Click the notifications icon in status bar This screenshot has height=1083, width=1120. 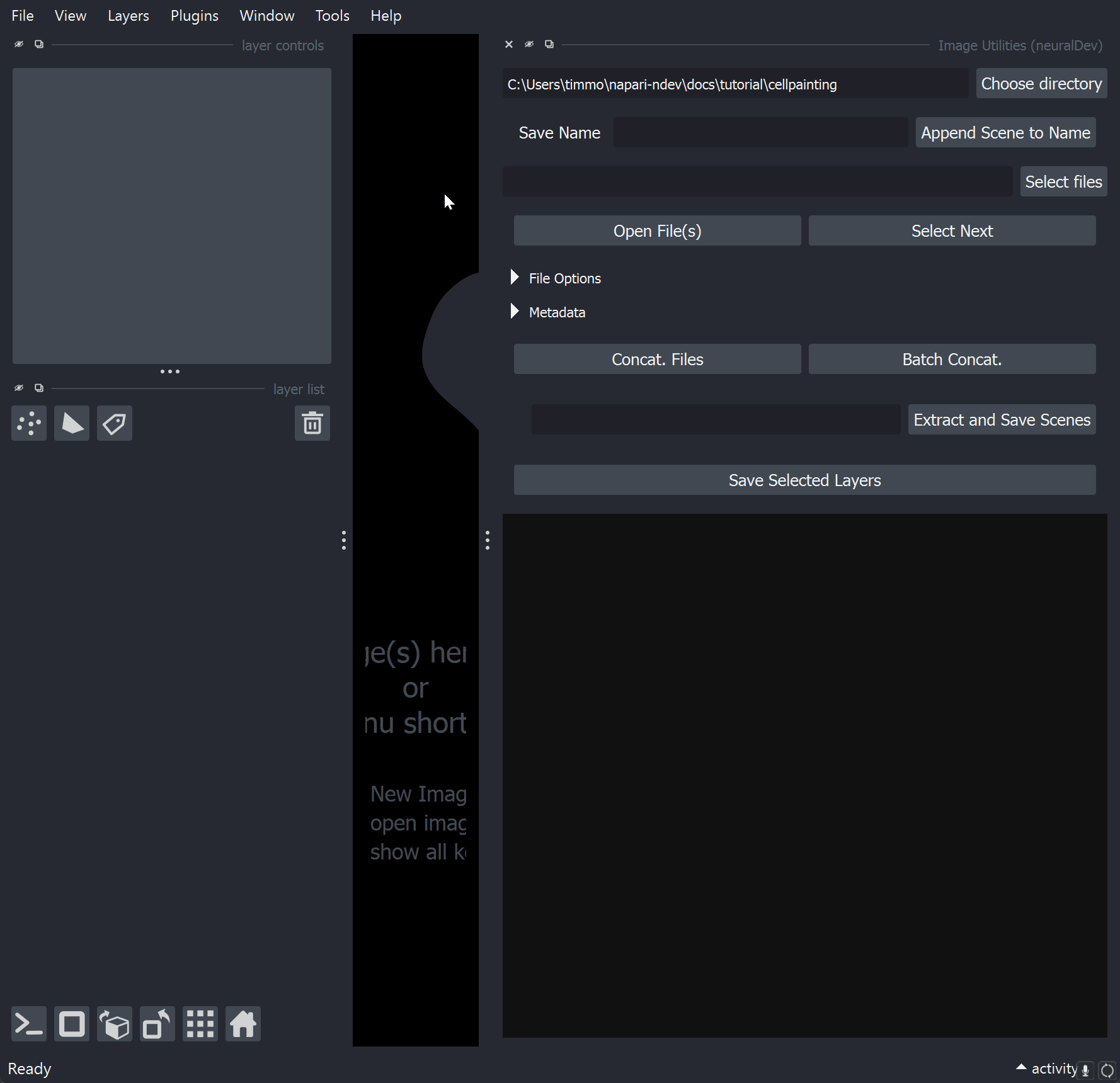pos(1085,1070)
